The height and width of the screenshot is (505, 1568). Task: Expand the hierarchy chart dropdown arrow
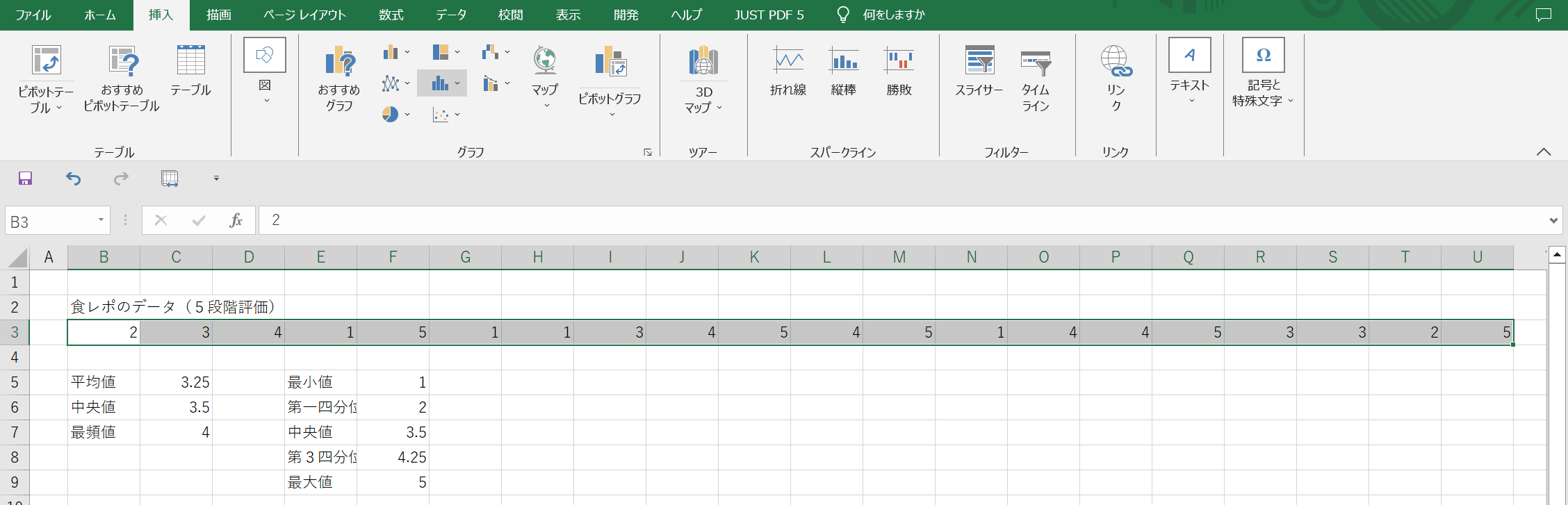457,52
